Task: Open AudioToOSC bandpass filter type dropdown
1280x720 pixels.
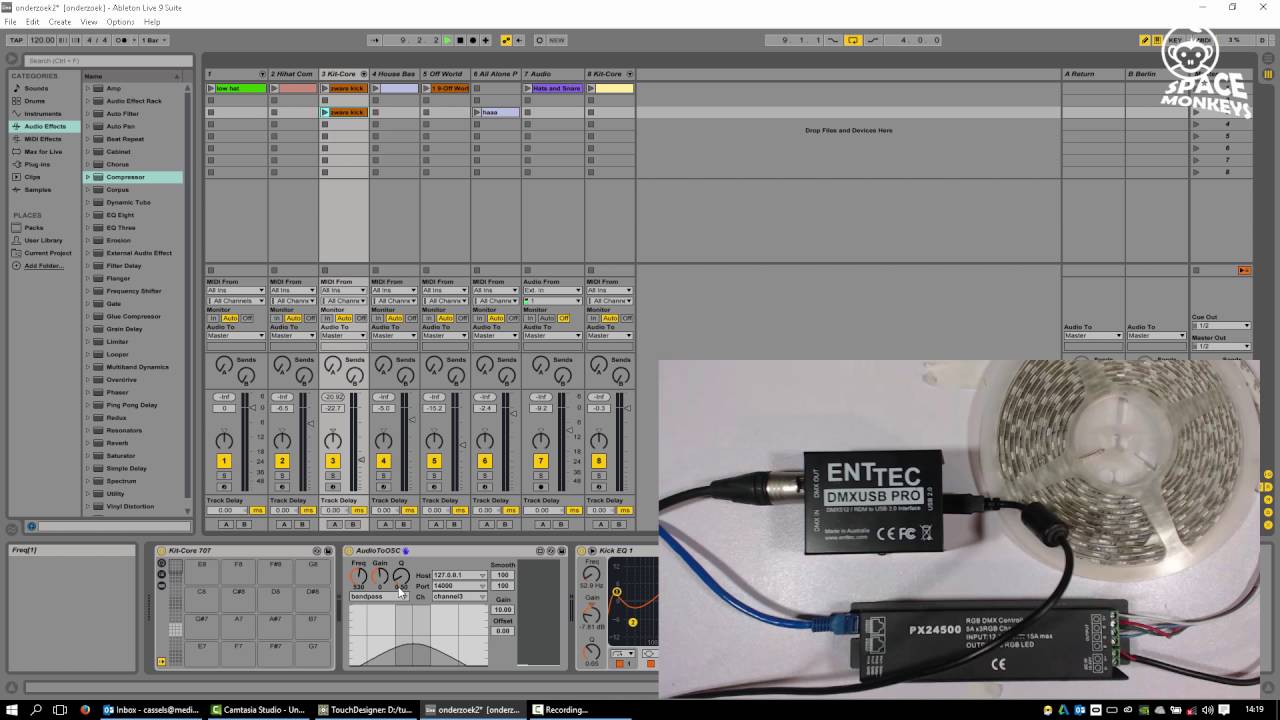Action: [378, 596]
